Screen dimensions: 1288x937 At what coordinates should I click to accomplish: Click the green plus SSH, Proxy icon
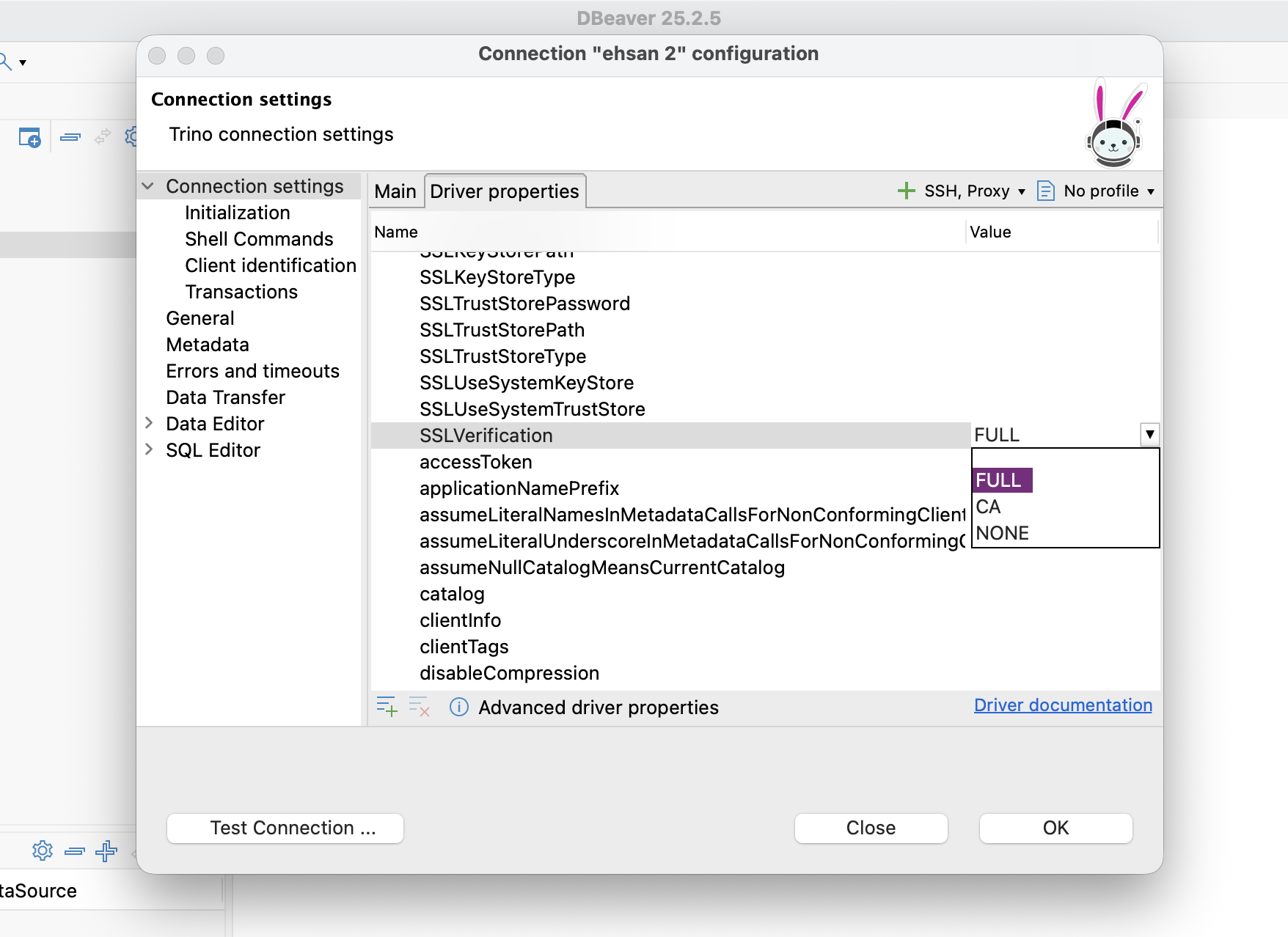pyautogui.click(x=907, y=191)
